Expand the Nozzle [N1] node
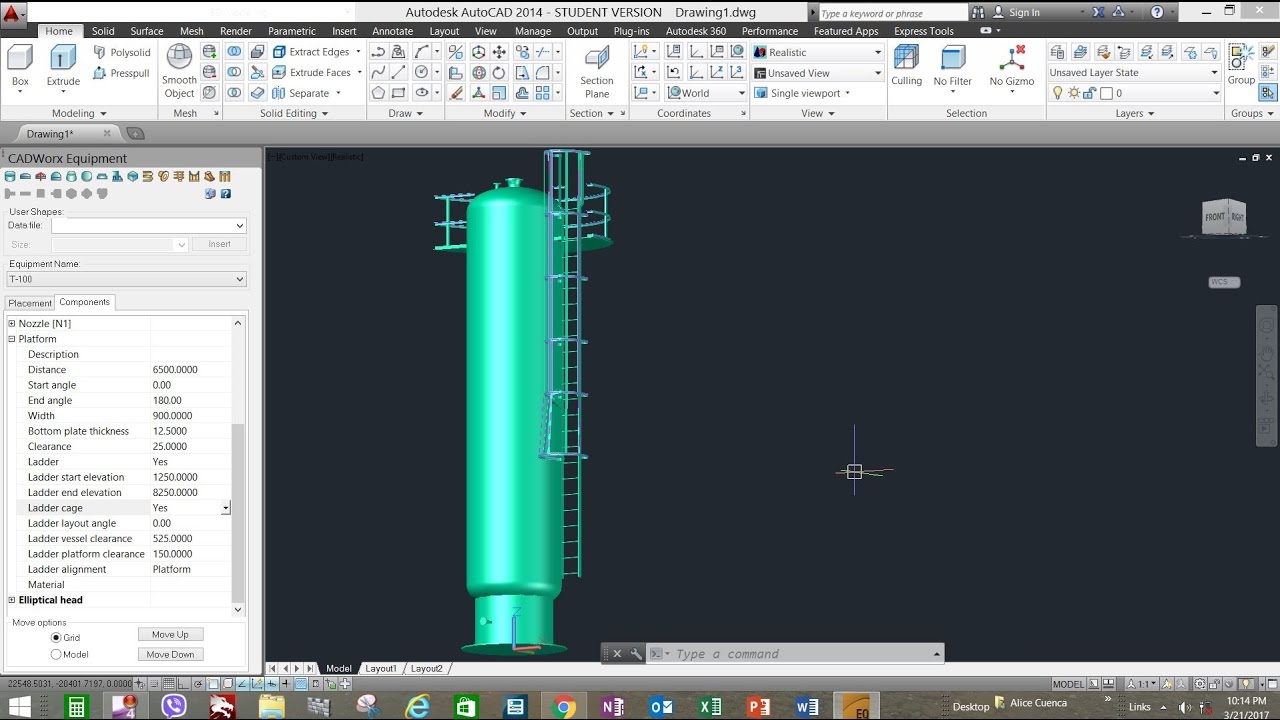Image resolution: width=1280 pixels, height=720 pixels. coord(12,323)
